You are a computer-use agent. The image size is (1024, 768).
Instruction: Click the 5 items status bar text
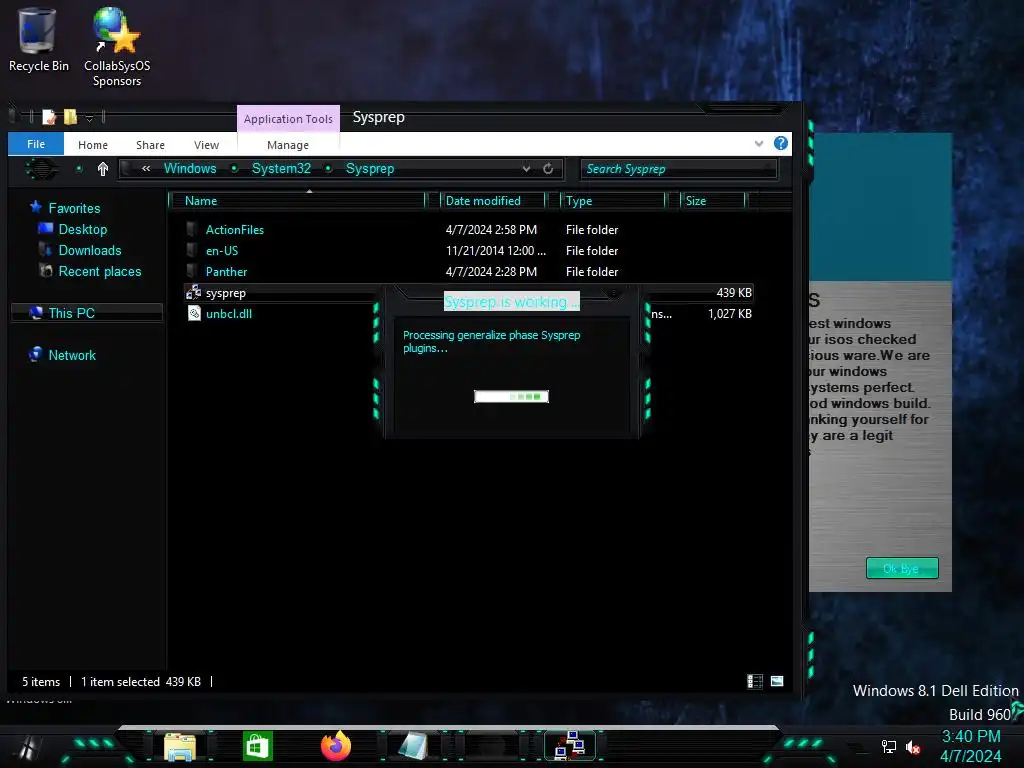pyautogui.click(x=41, y=682)
